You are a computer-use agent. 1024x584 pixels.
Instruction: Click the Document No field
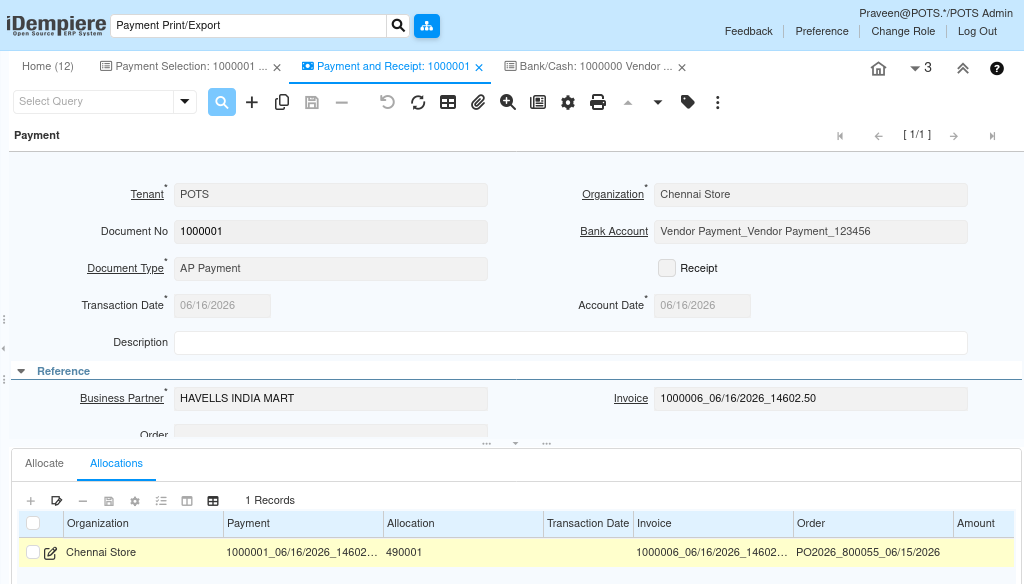pyautogui.click(x=330, y=232)
